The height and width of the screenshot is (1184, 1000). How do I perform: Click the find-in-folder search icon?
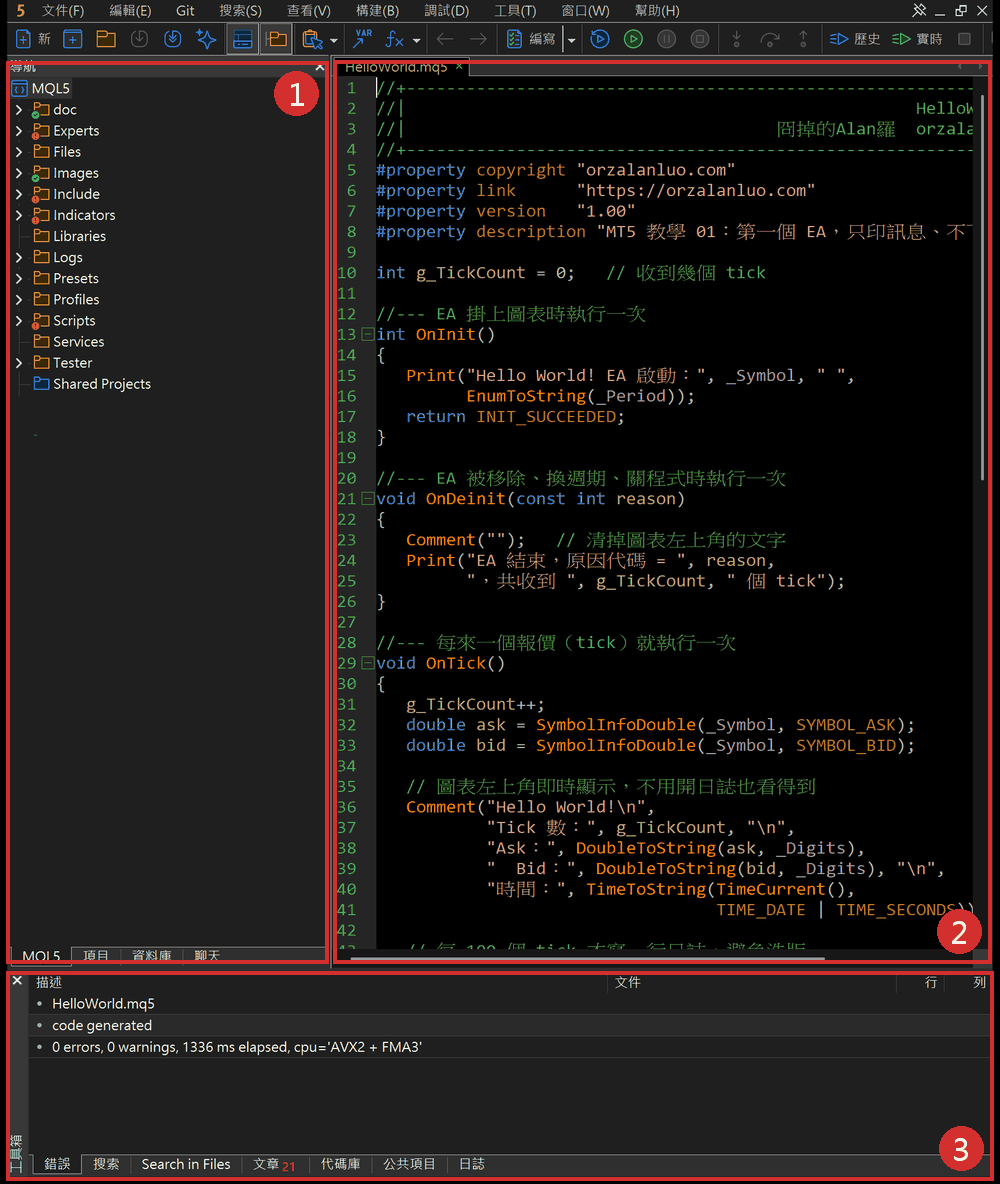pos(312,39)
